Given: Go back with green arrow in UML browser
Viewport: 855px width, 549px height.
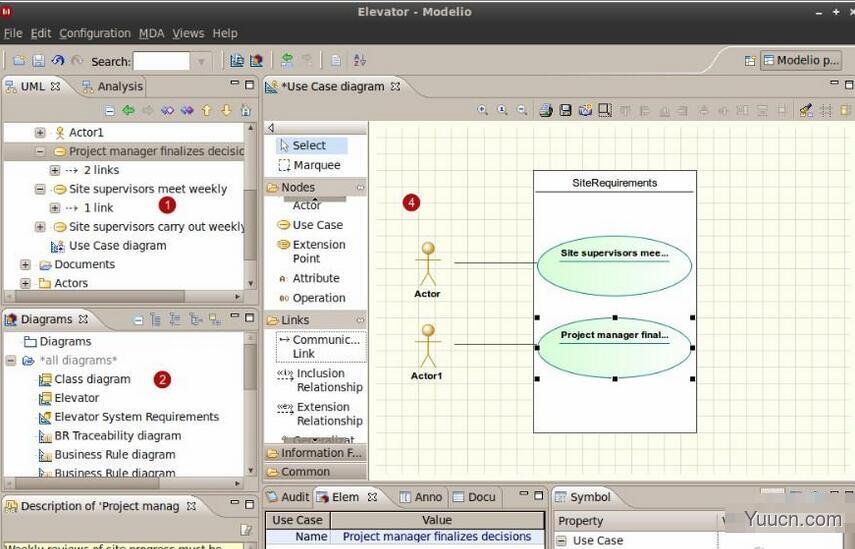Looking at the screenshot, I should (129, 111).
